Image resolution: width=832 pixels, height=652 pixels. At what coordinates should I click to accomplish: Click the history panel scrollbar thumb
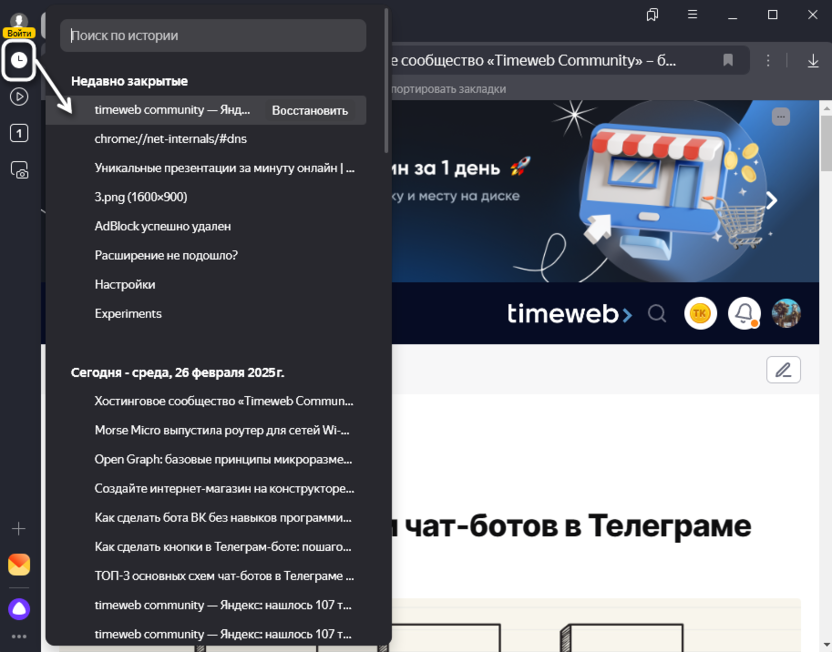[x=386, y=80]
